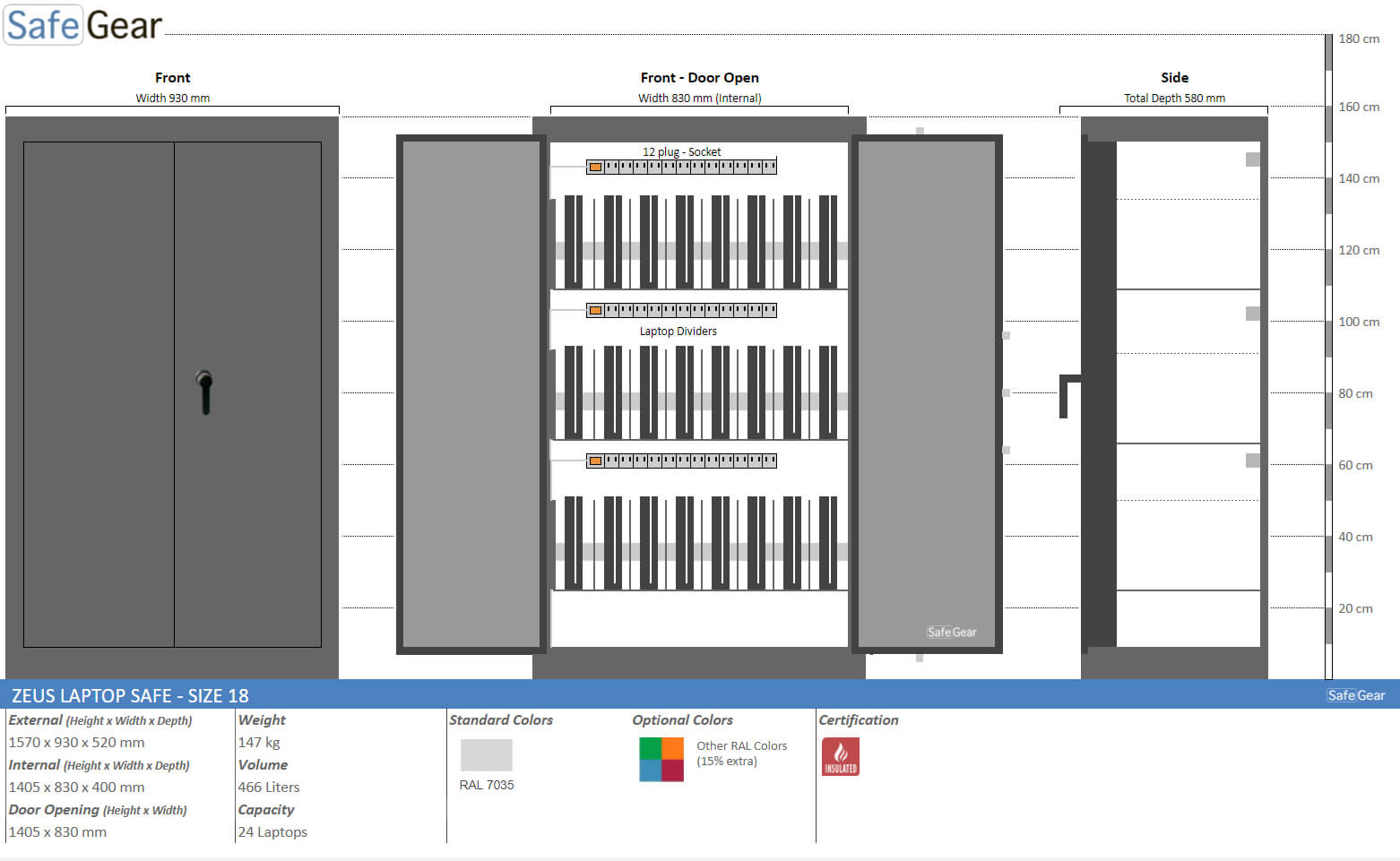Click the SafeGear logo at top left

[83, 24]
